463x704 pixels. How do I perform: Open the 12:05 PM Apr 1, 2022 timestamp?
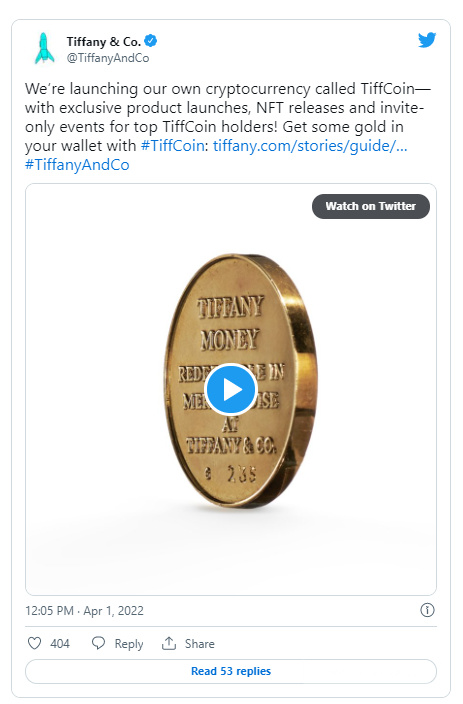coord(84,611)
